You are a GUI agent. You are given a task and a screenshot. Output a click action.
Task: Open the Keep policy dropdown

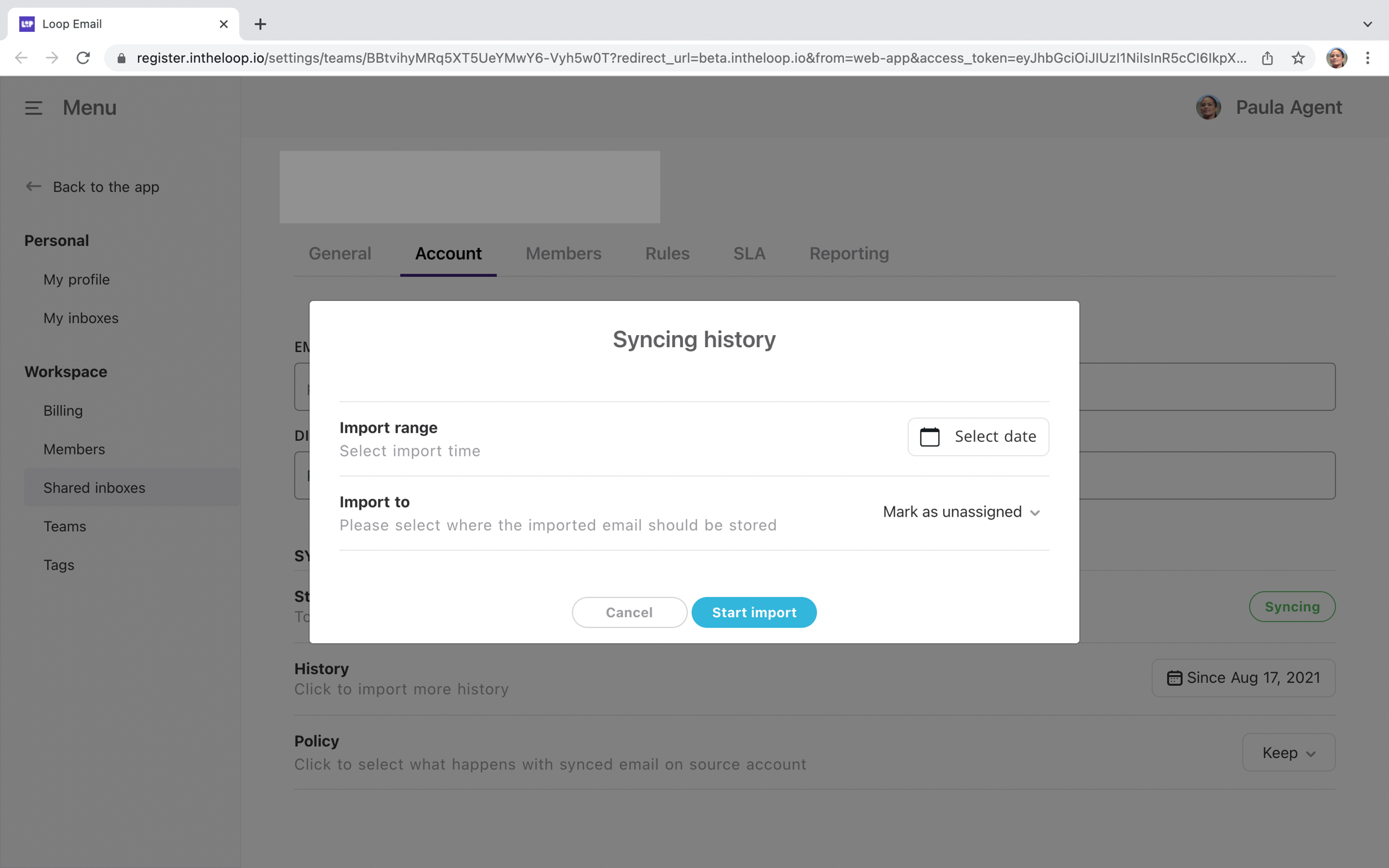(x=1288, y=752)
